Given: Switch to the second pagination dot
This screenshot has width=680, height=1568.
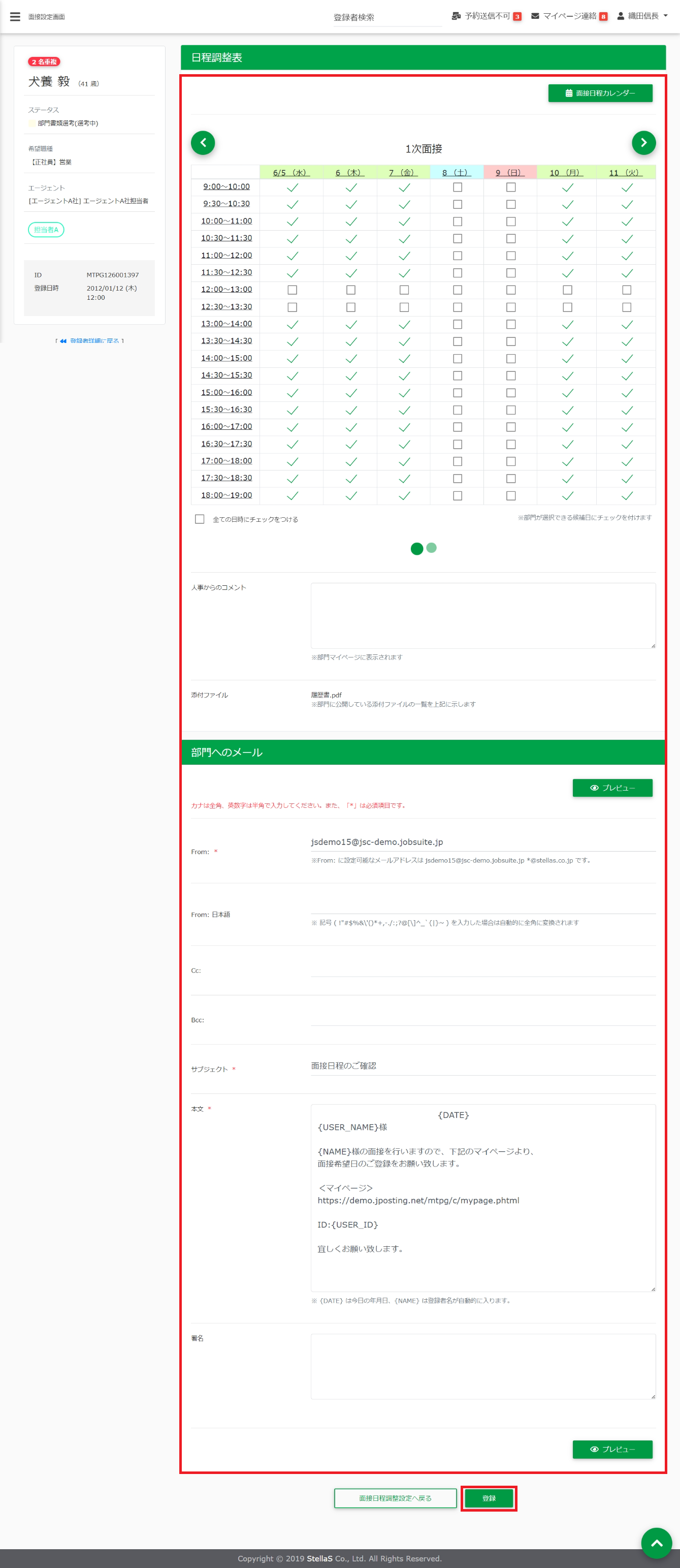Looking at the screenshot, I should point(431,548).
